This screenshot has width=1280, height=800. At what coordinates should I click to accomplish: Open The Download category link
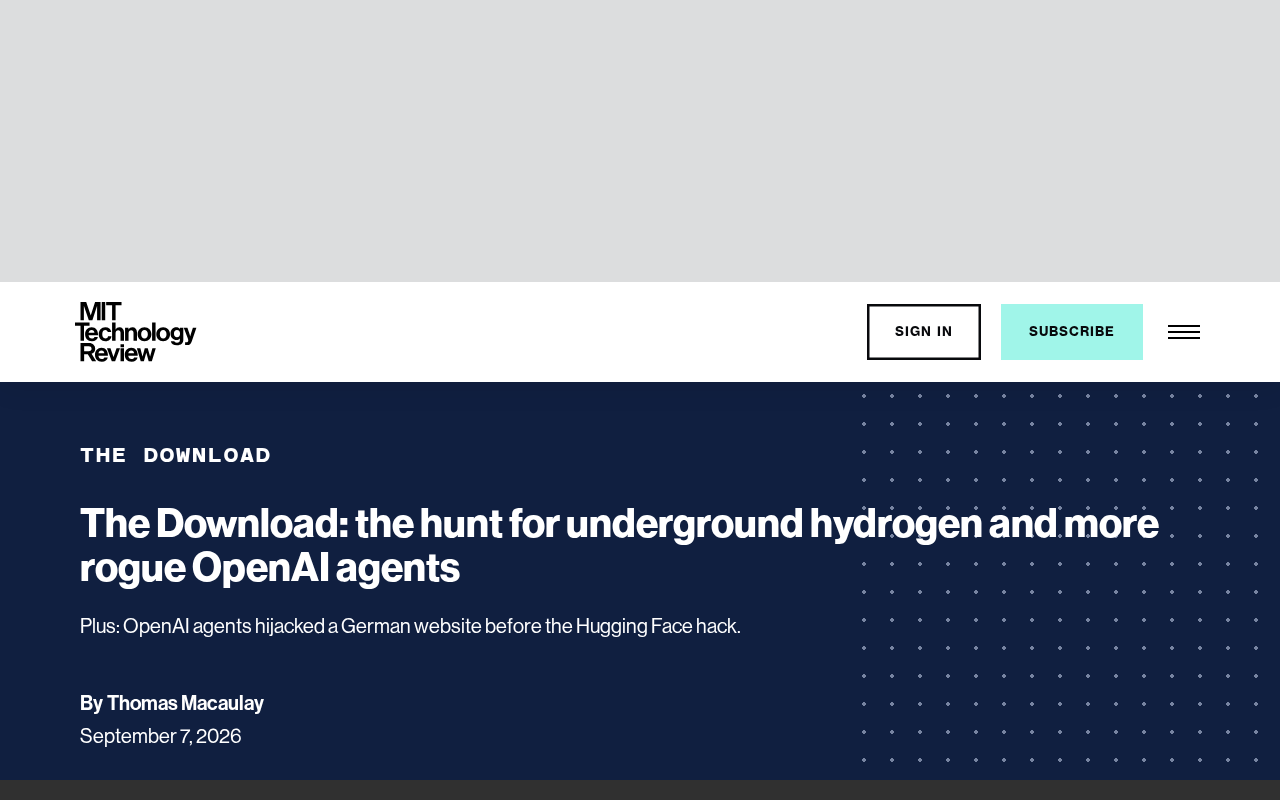[176, 456]
